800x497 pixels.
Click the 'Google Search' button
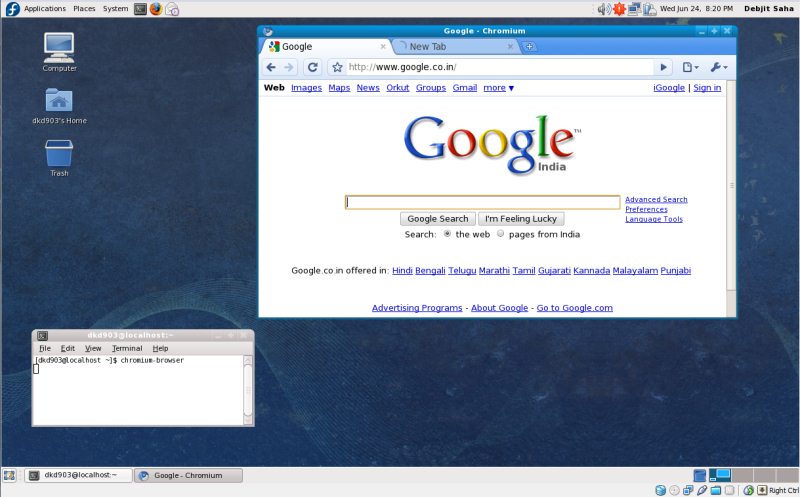pyautogui.click(x=437, y=219)
